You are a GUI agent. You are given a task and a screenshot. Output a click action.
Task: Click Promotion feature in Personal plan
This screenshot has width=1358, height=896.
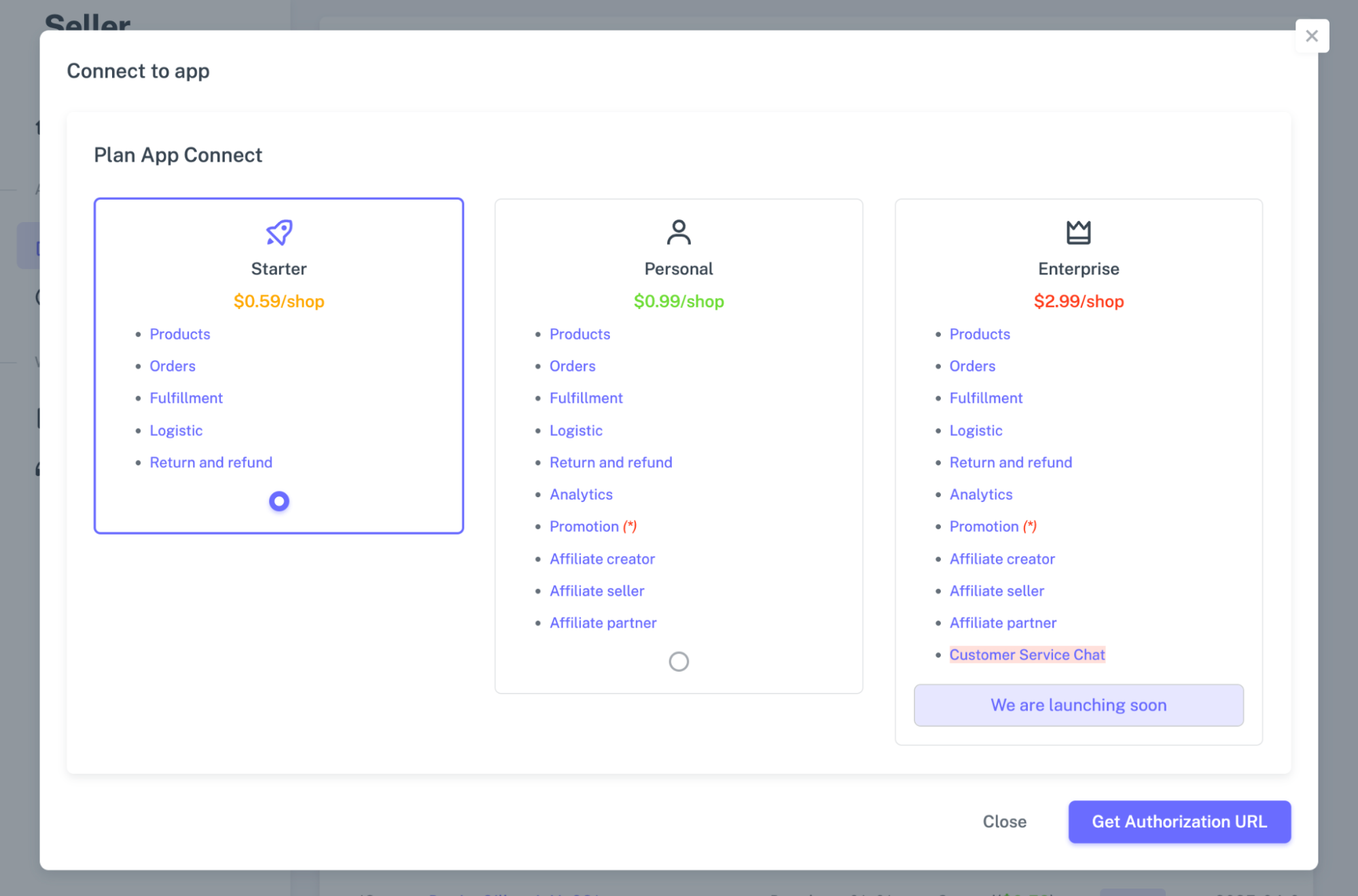(584, 526)
